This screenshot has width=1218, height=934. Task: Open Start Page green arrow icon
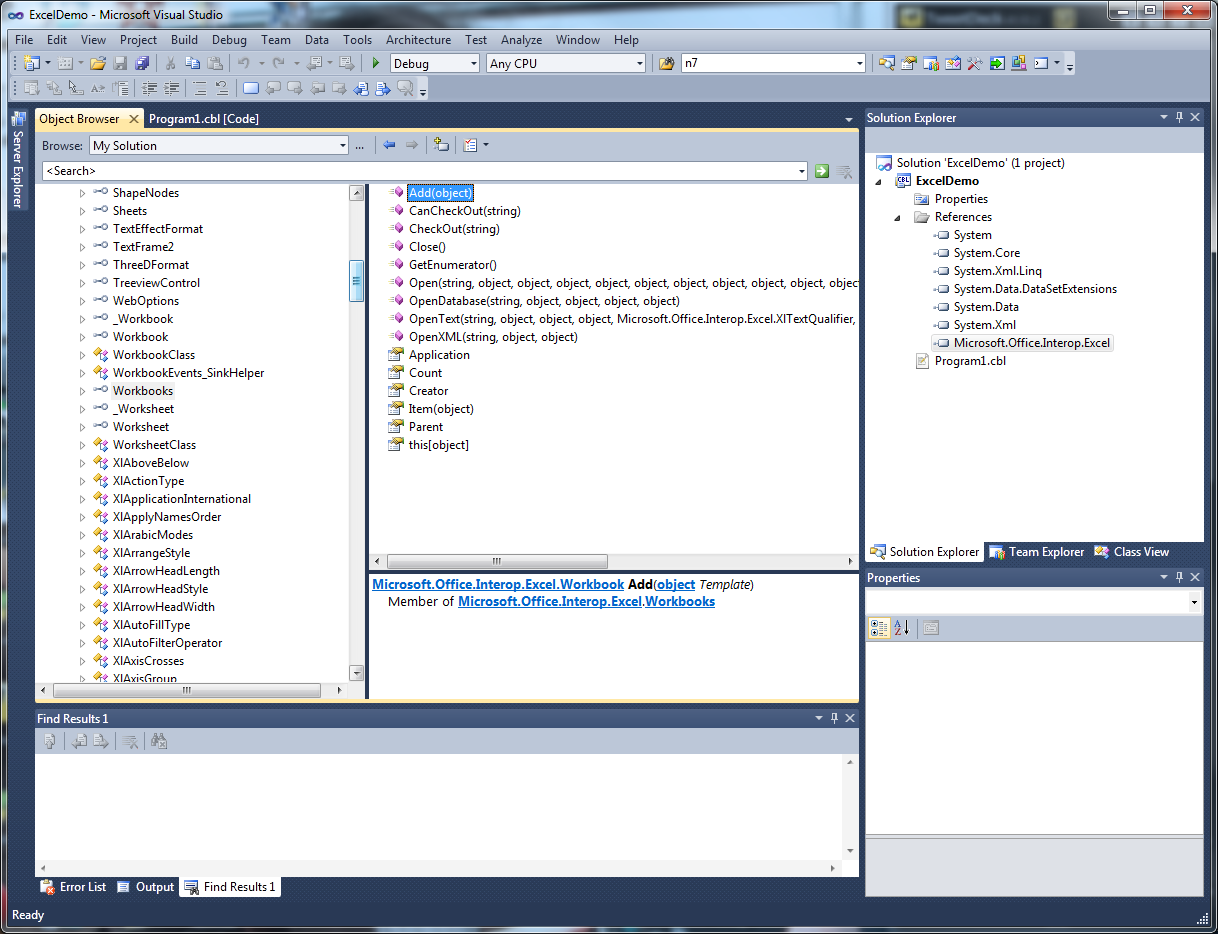point(997,63)
